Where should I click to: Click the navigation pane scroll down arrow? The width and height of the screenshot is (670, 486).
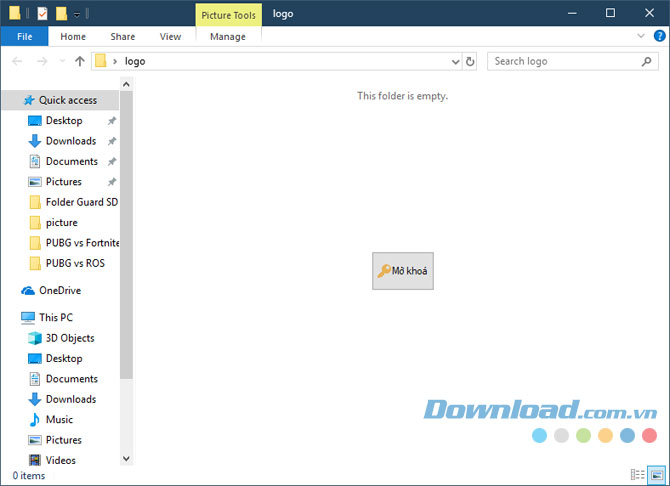coord(126,458)
